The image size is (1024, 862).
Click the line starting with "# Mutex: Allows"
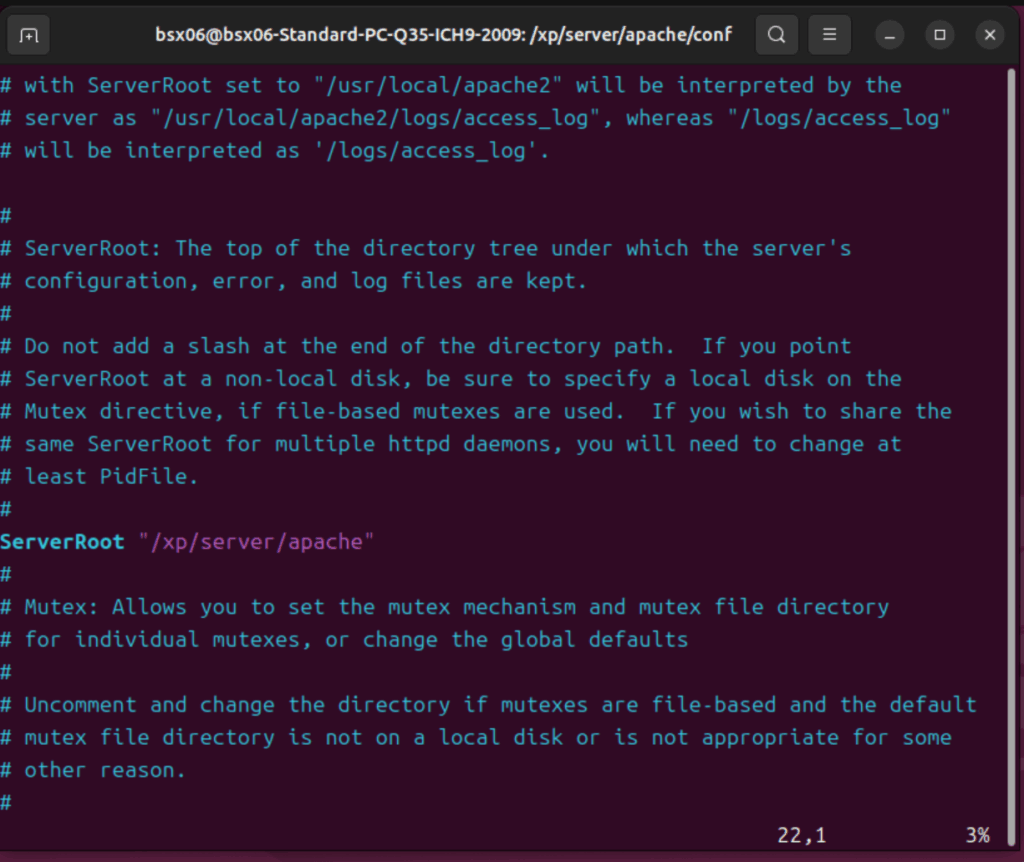click(x=444, y=607)
